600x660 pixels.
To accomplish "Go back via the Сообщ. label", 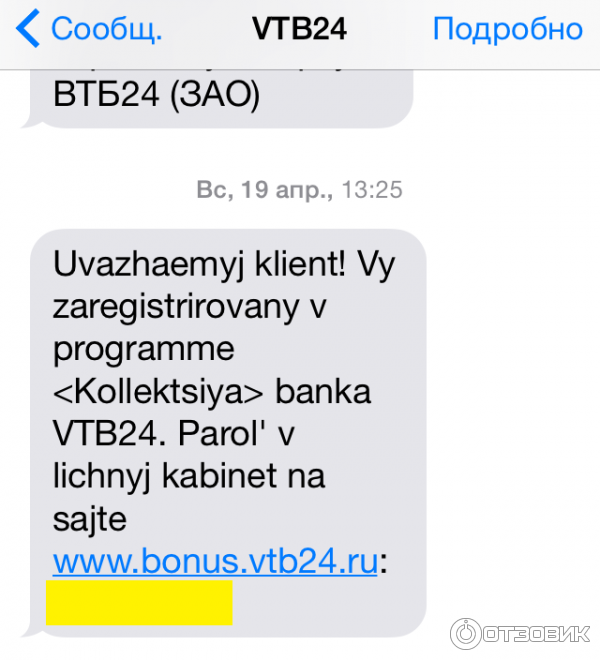I will 107,29.
